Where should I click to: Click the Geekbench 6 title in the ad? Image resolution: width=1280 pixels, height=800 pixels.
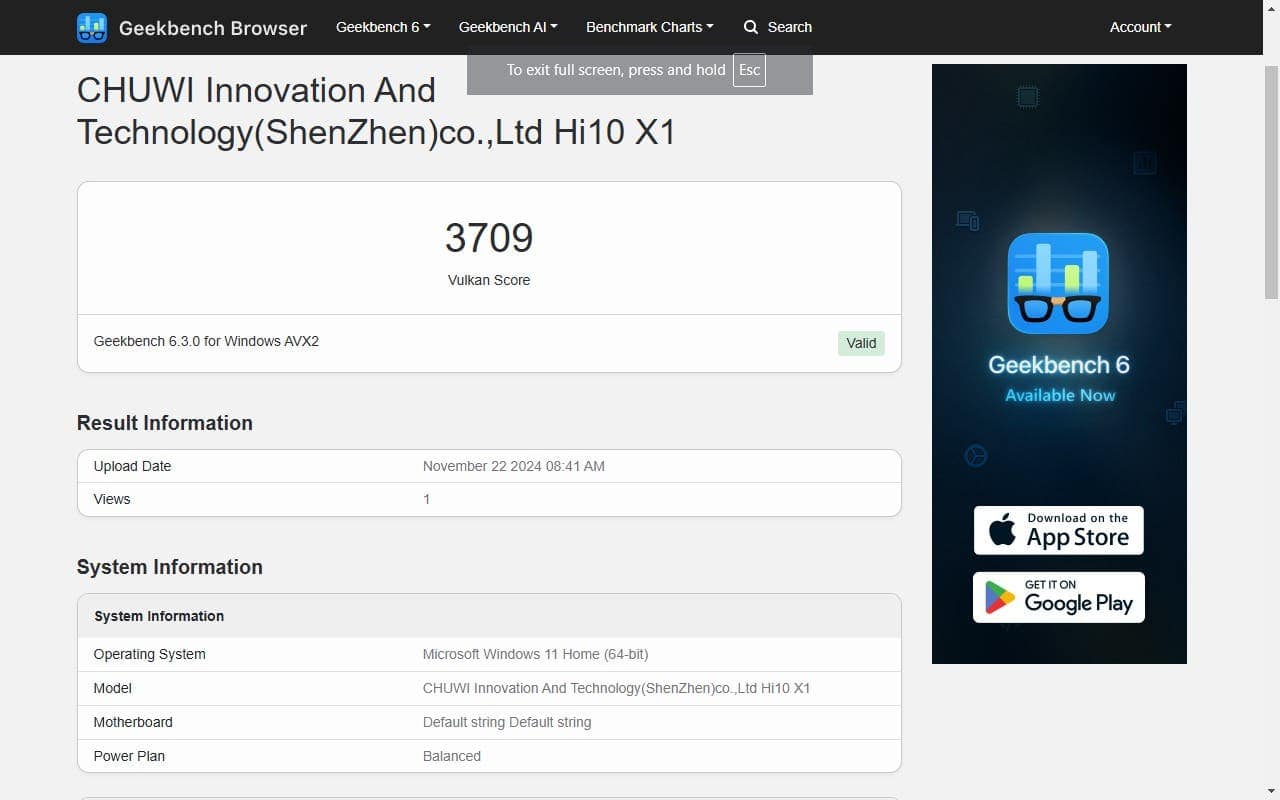point(1059,365)
